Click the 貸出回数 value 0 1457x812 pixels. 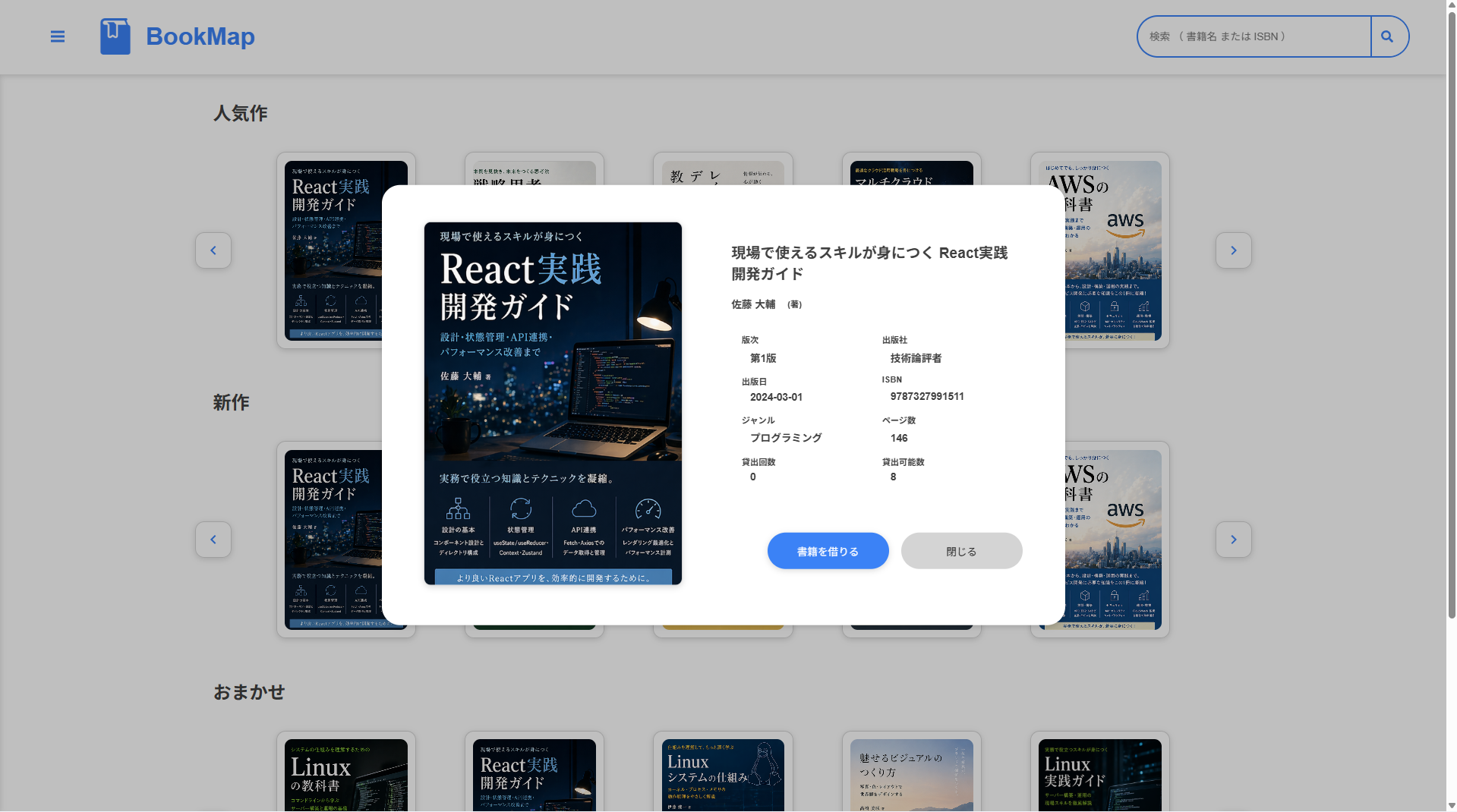pyautogui.click(x=753, y=477)
